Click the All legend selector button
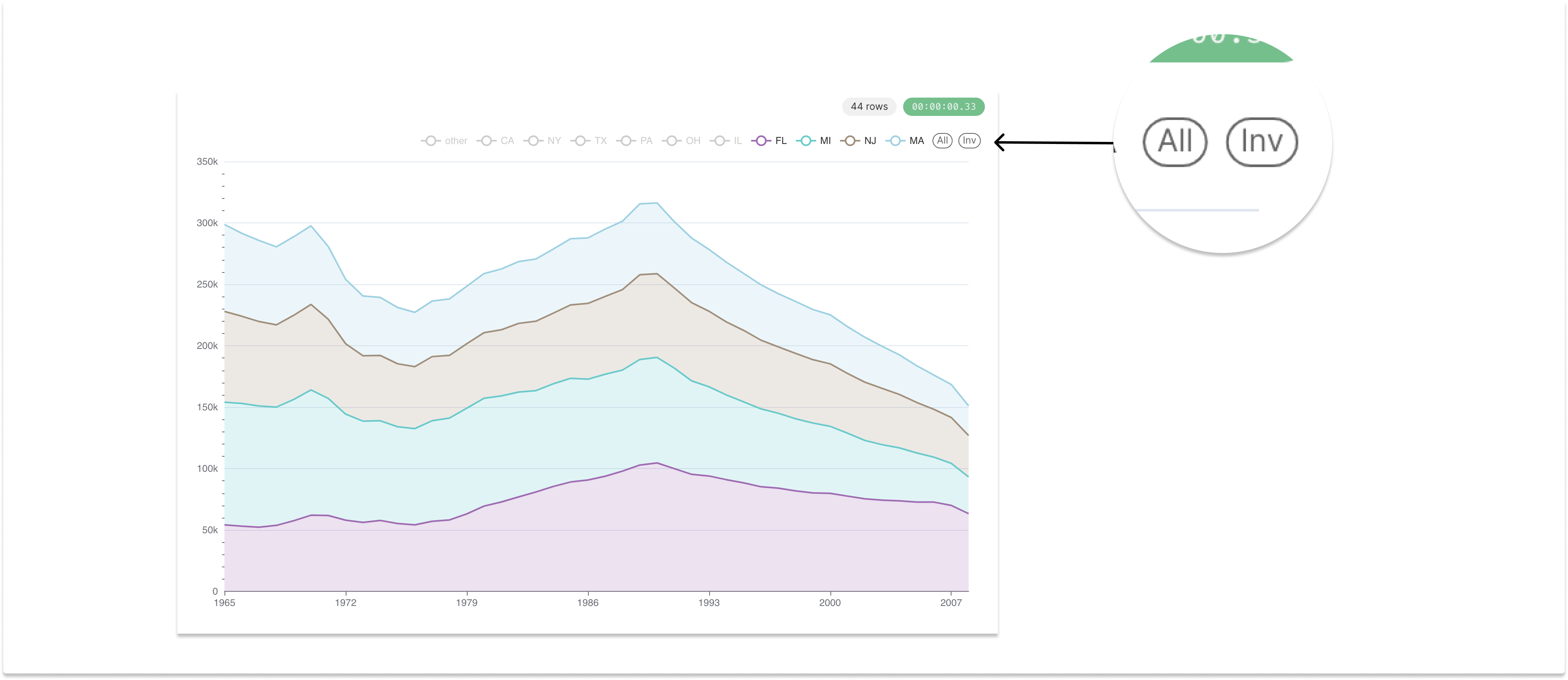Screen dimensions: 1568x680 coord(942,141)
